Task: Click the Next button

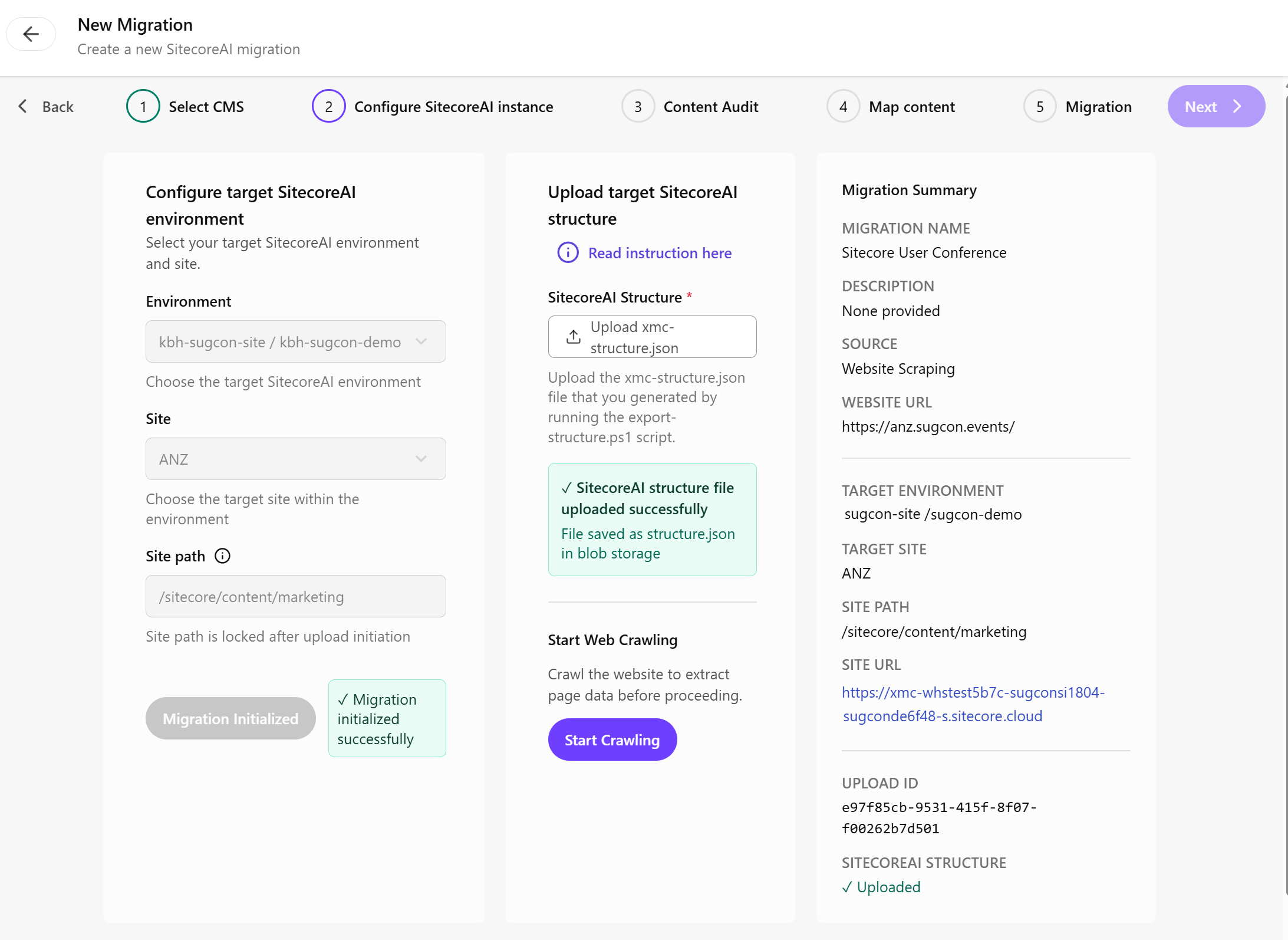Action: pos(1216,106)
